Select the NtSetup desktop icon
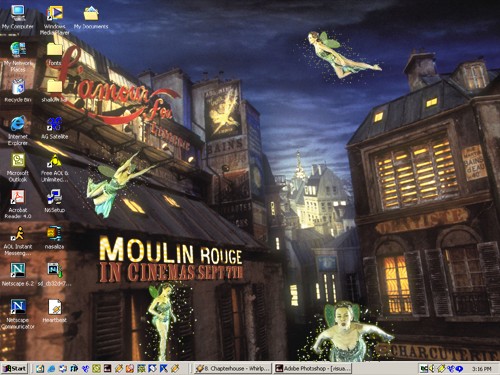500x375 pixels. 54,200
